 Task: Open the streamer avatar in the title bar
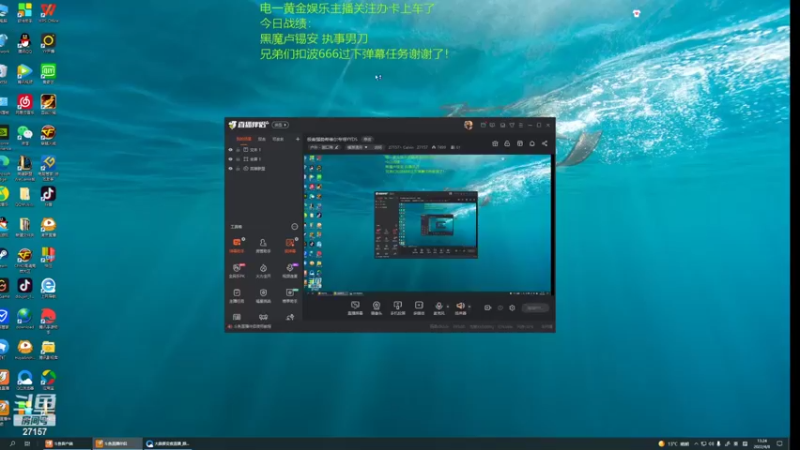[468, 125]
